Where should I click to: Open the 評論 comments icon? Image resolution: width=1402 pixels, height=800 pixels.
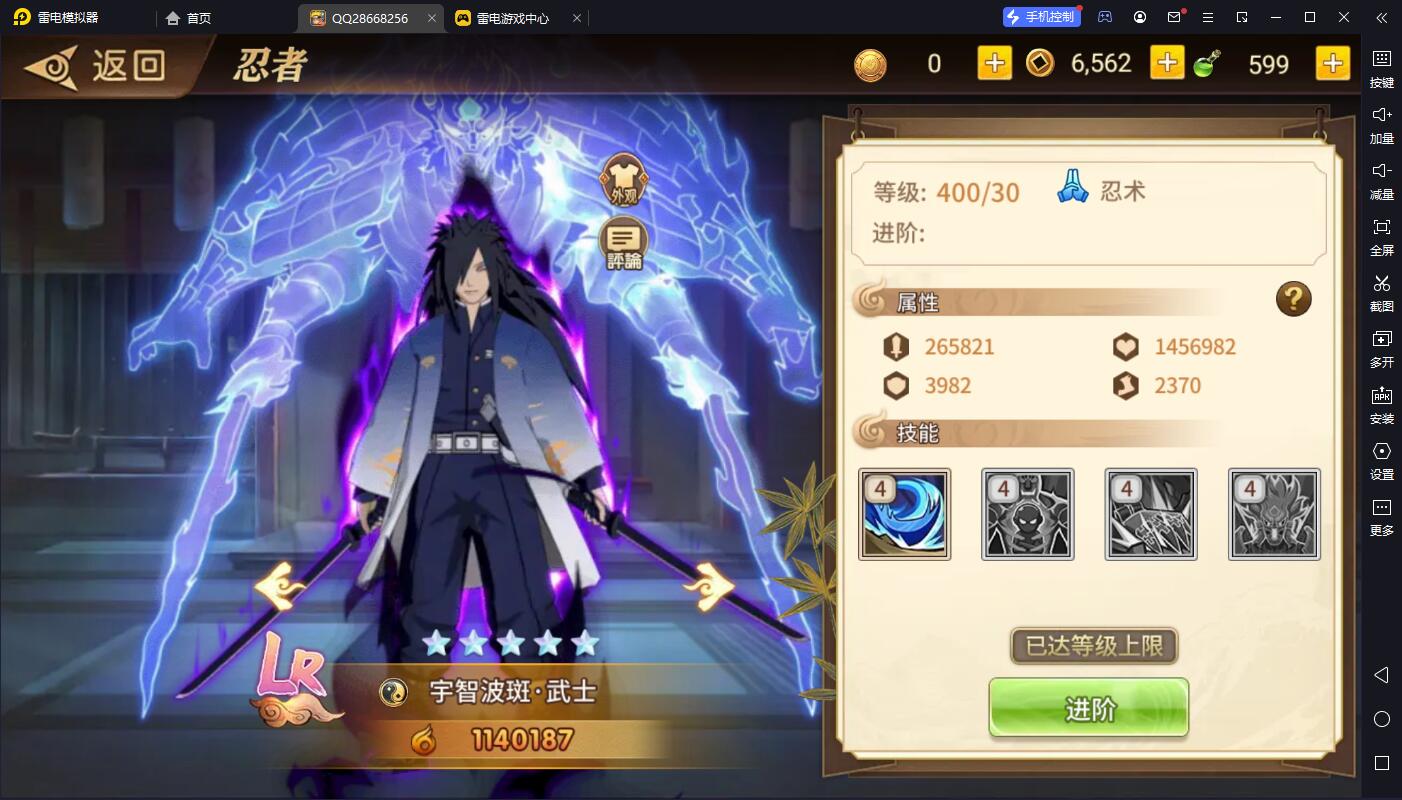623,245
